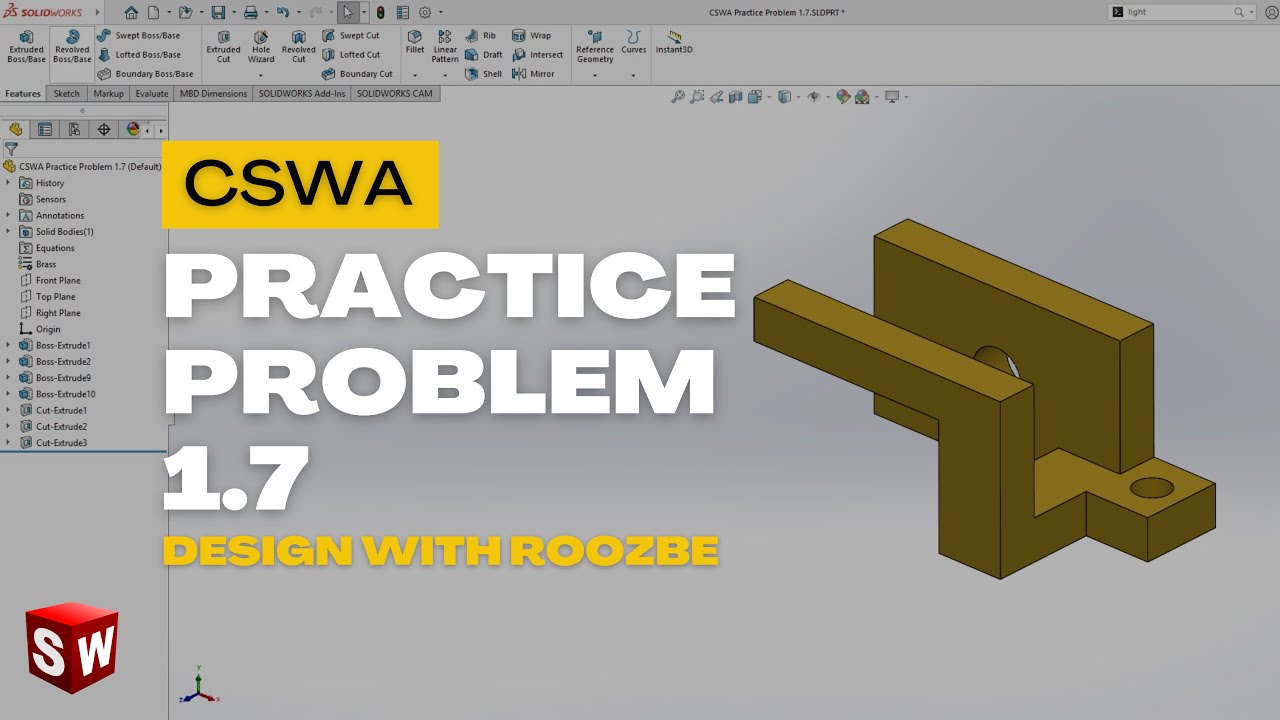Select the Shell feature
Screen dimensions: 1280x720
(484, 73)
